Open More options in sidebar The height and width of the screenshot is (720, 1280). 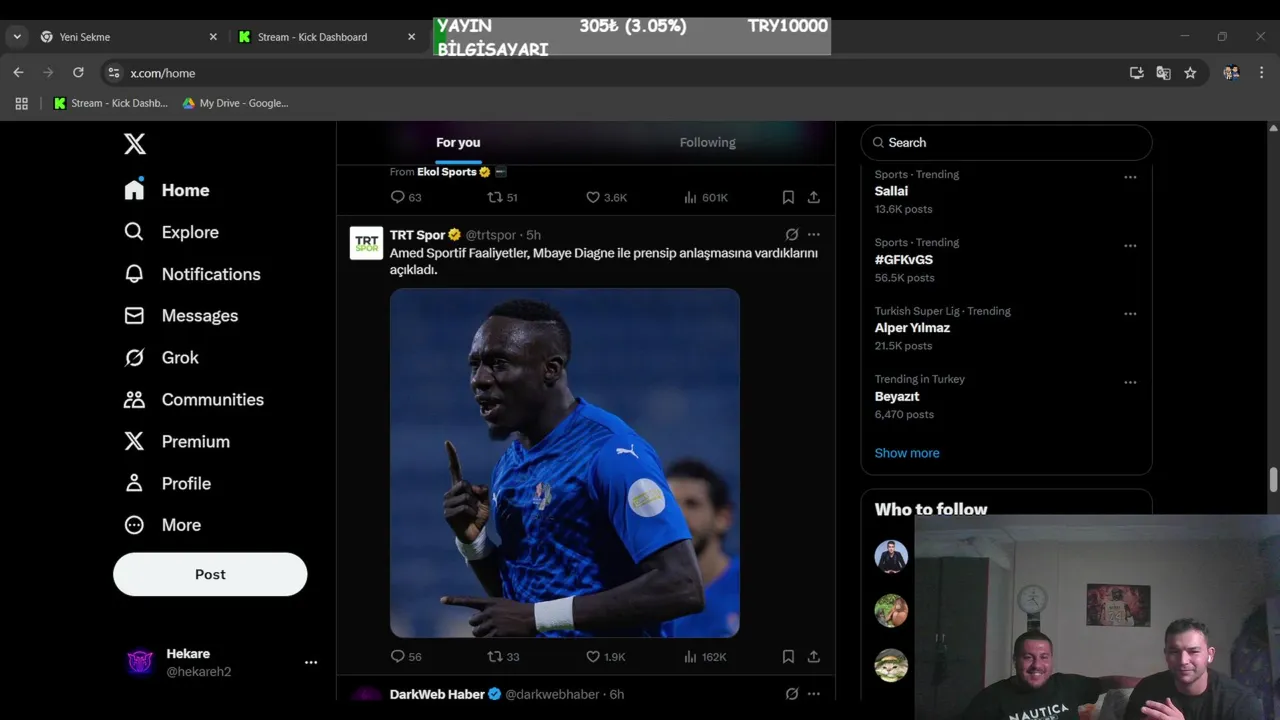pyautogui.click(x=162, y=525)
